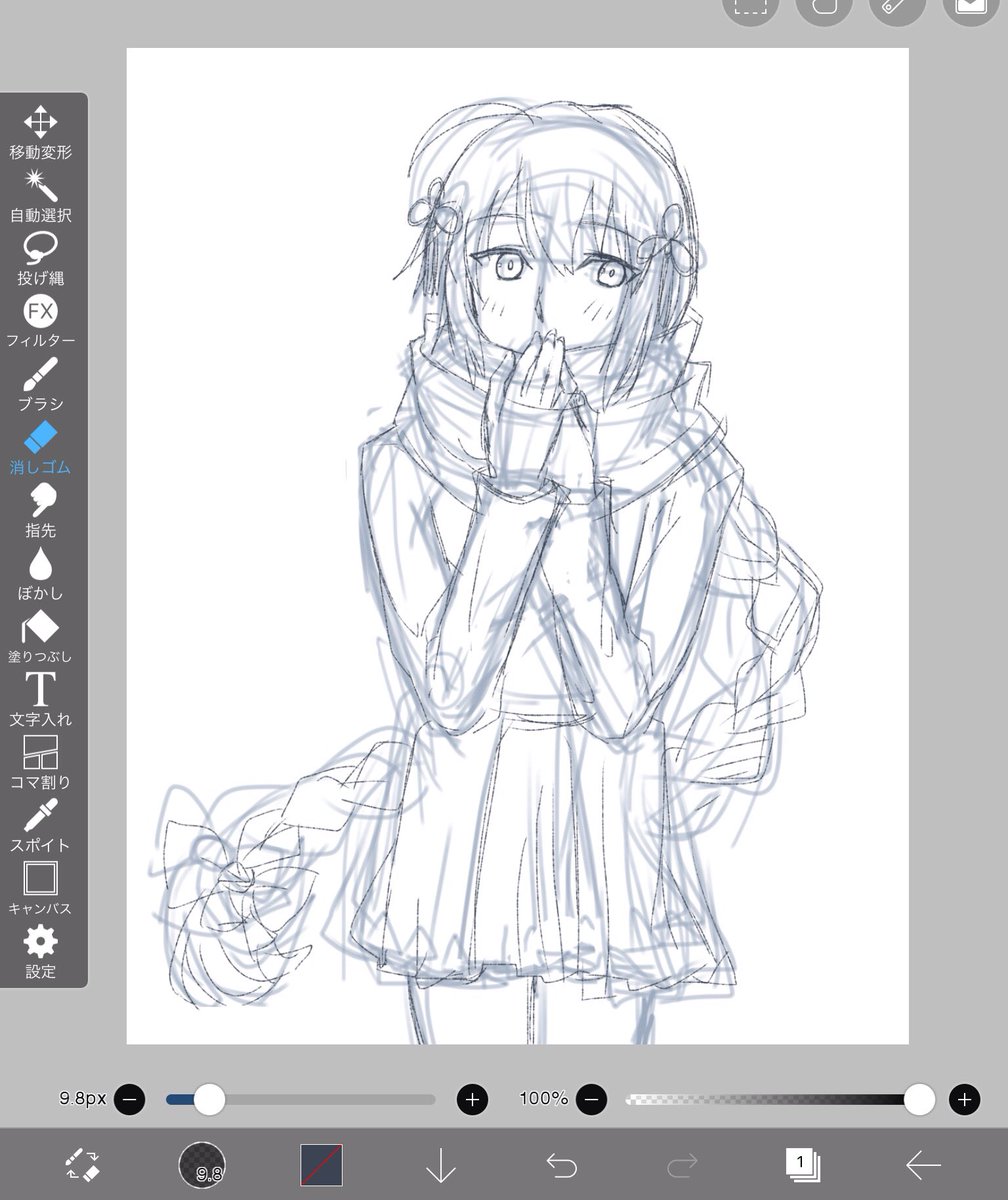Click the 100% opacity value
1008x1200 pixels.
tap(544, 1099)
